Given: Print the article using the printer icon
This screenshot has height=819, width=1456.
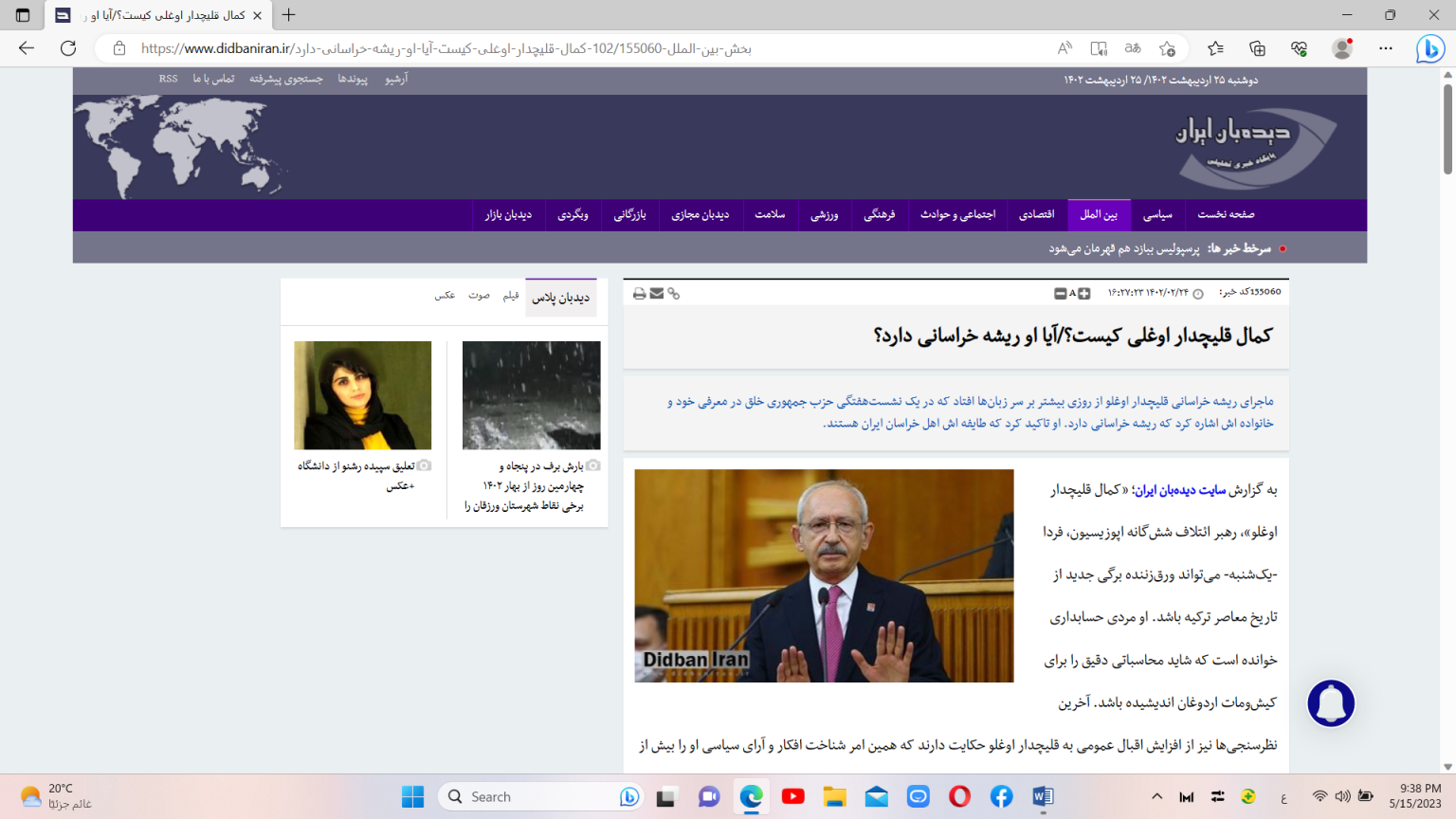Looking at the screenshot, I should point(640,294).
